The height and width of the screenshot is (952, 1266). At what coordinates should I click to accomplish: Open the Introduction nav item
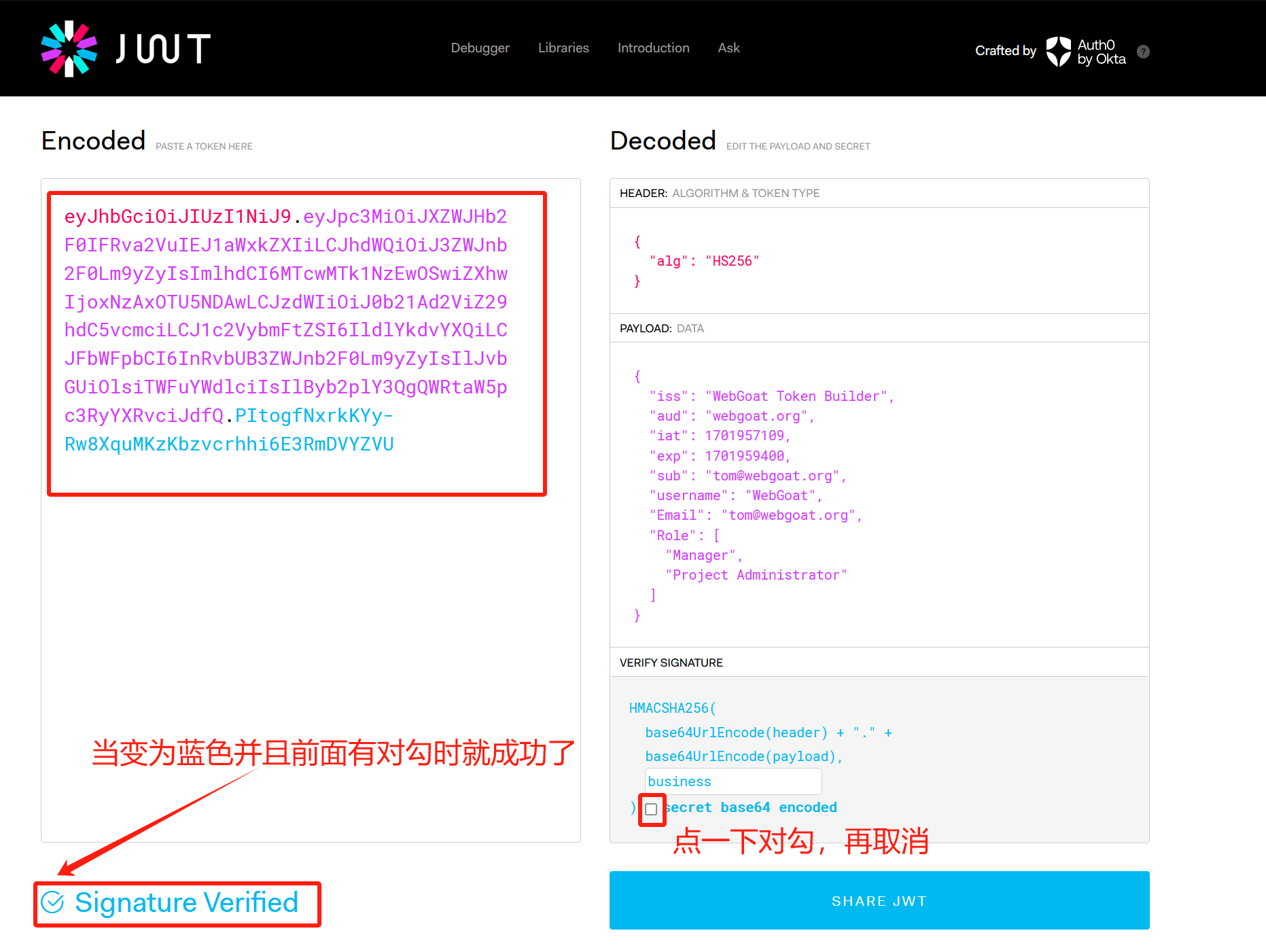653,48
